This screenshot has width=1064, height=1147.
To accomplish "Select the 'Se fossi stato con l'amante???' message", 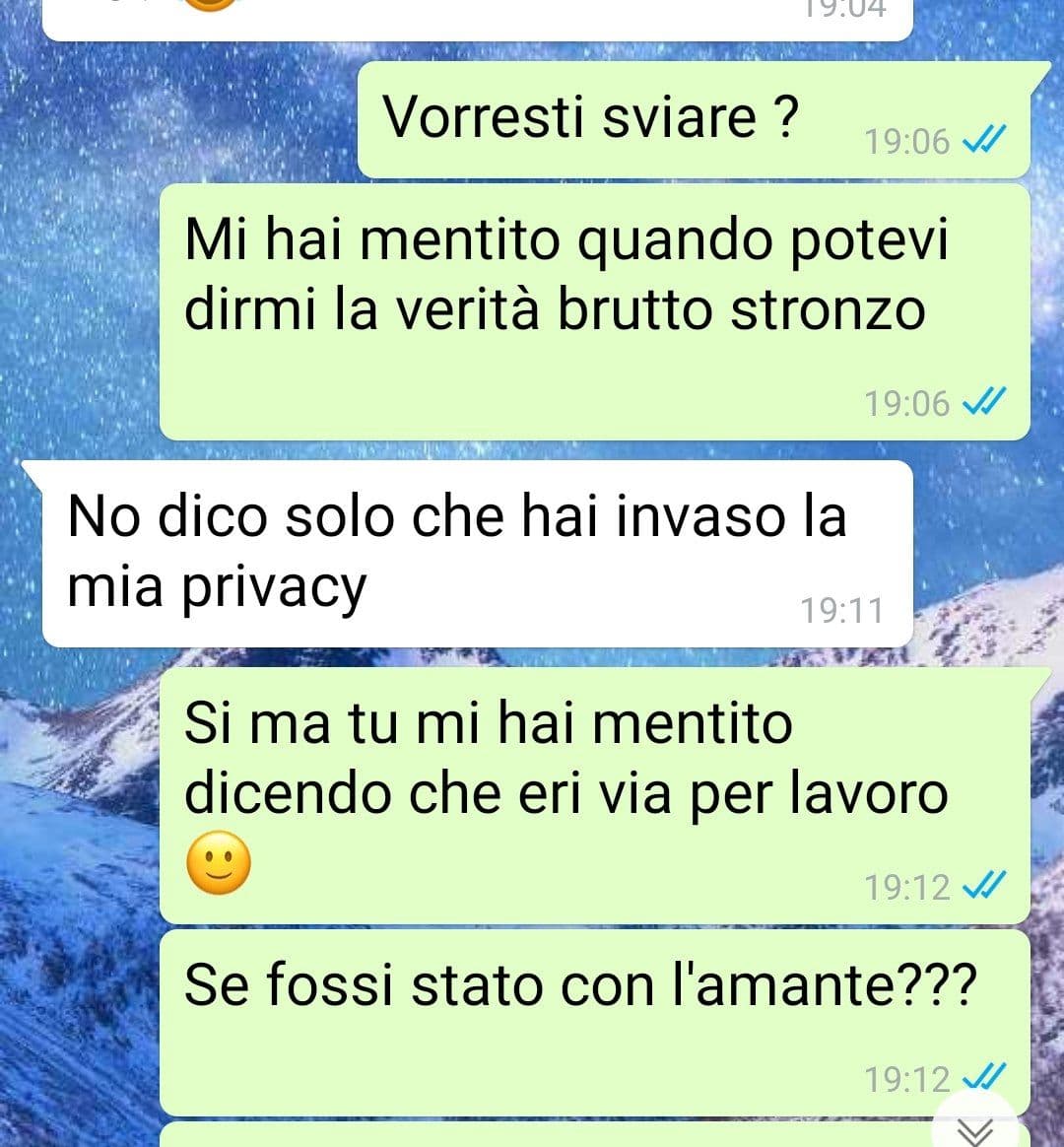I will (x=594, y=1023).
